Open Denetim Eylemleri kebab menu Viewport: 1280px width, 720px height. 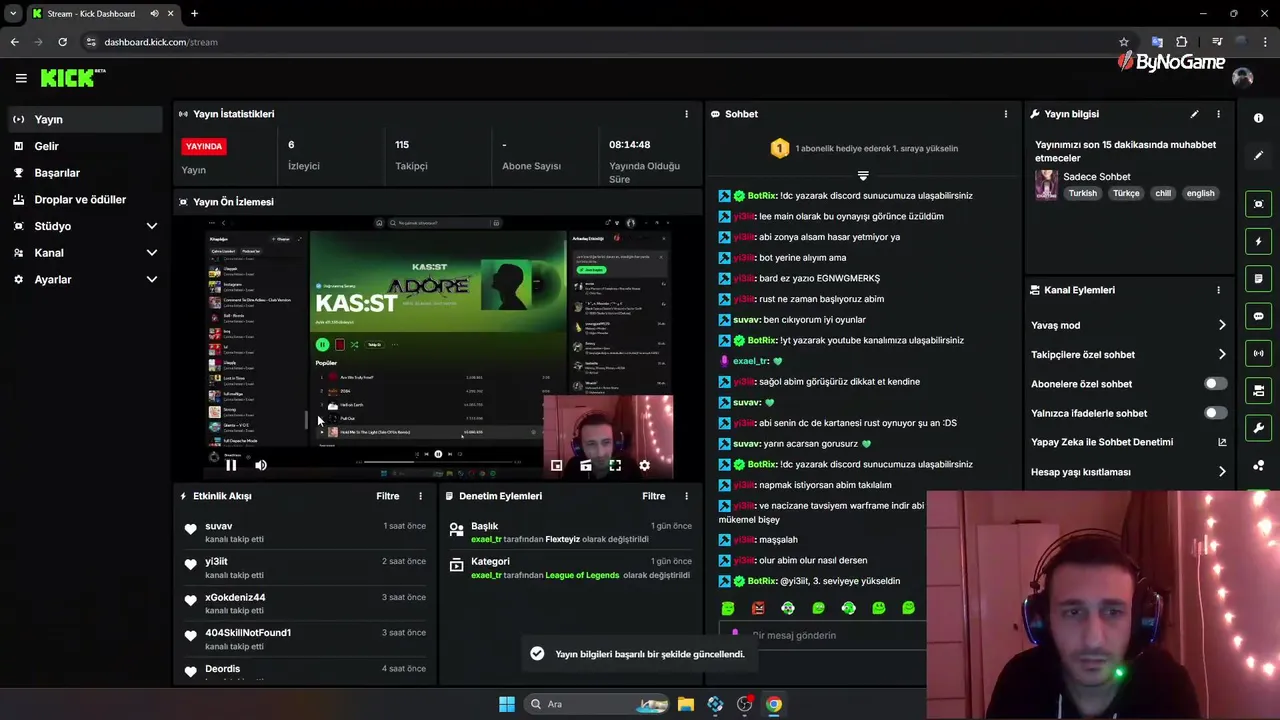coord(686,496)
